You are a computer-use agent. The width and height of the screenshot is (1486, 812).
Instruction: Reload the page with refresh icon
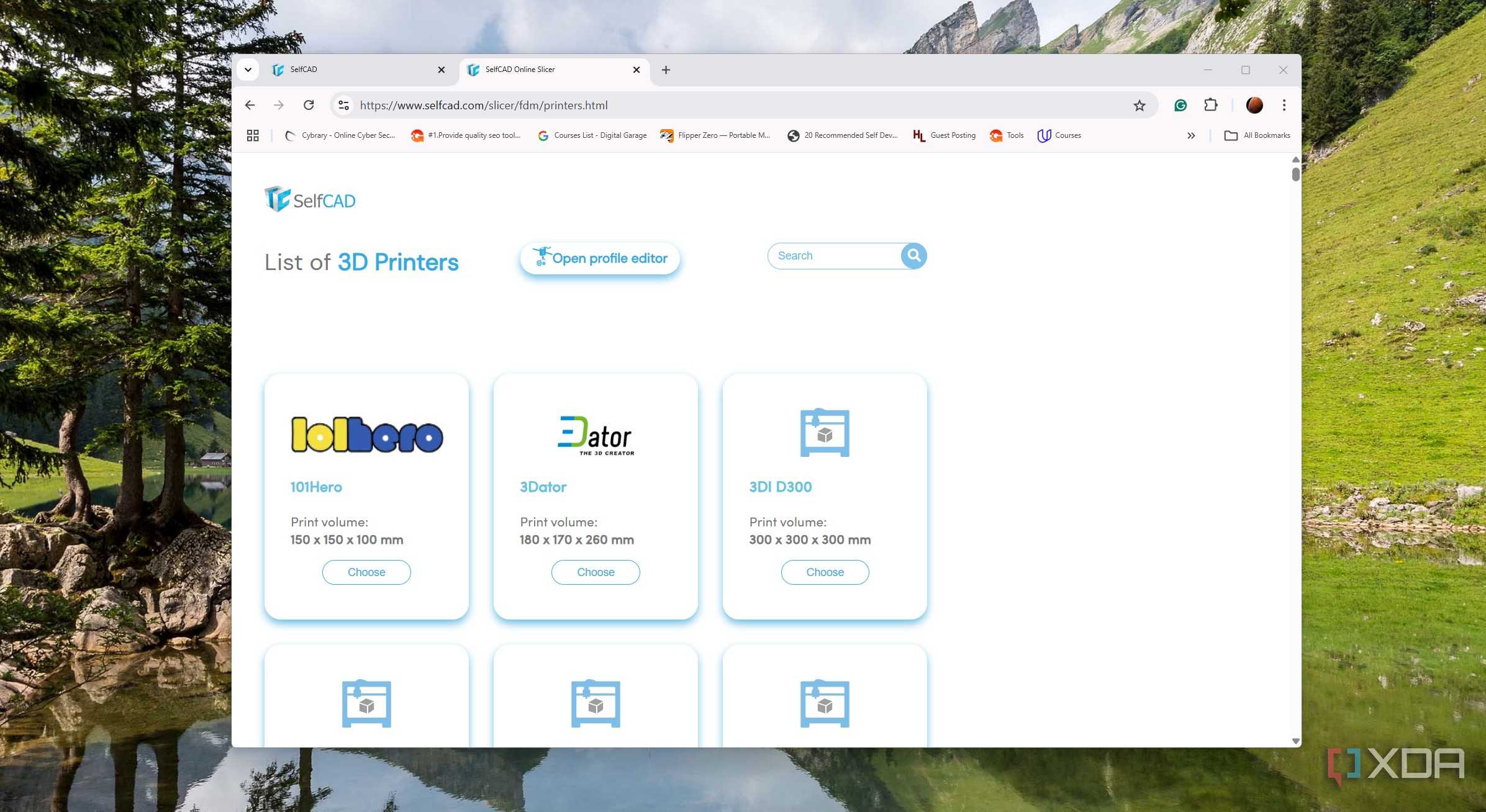click(x=309, y=105)
